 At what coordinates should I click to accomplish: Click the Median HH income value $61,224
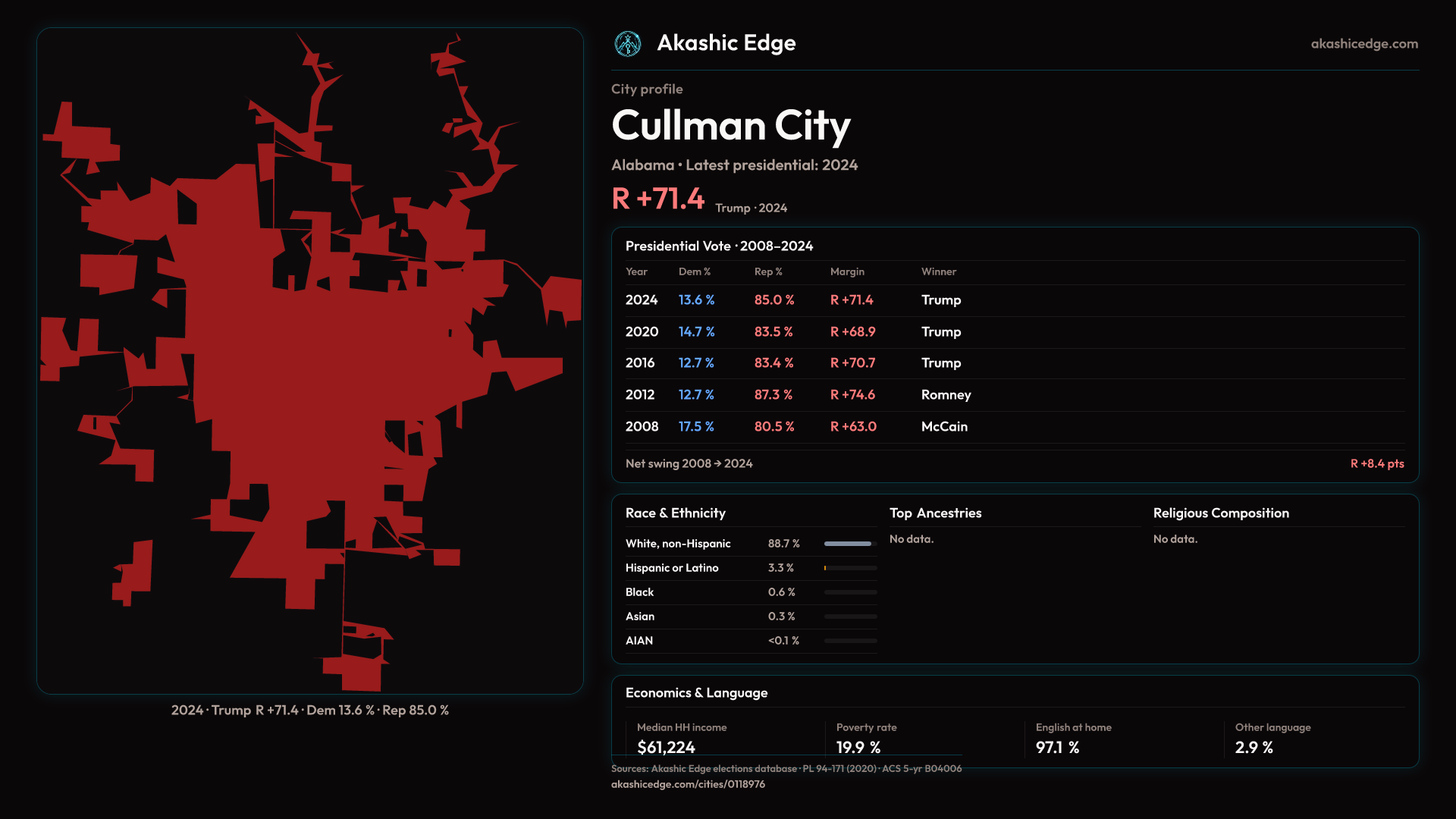(x=666, y=748)
